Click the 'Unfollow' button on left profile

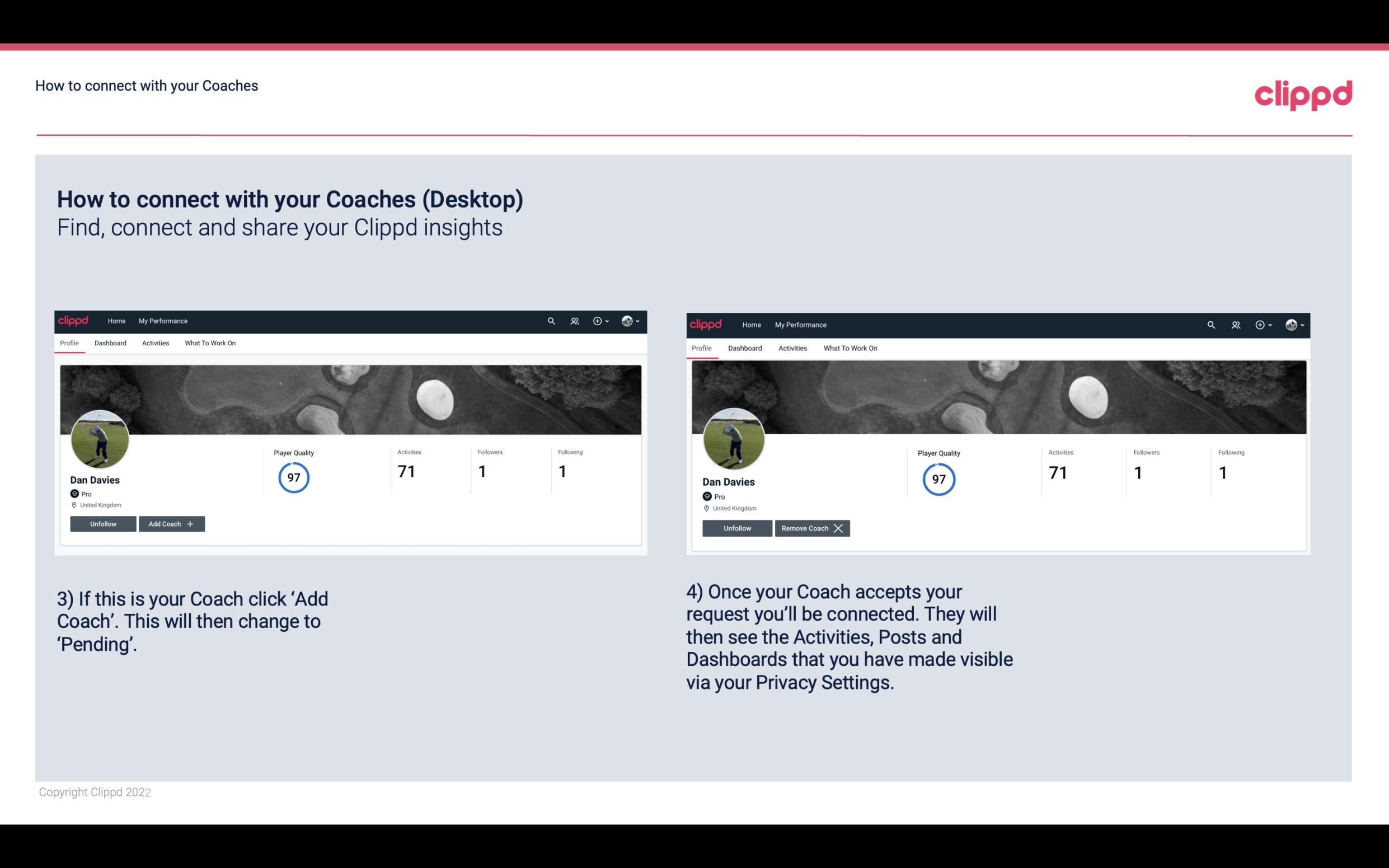point(103,523)
